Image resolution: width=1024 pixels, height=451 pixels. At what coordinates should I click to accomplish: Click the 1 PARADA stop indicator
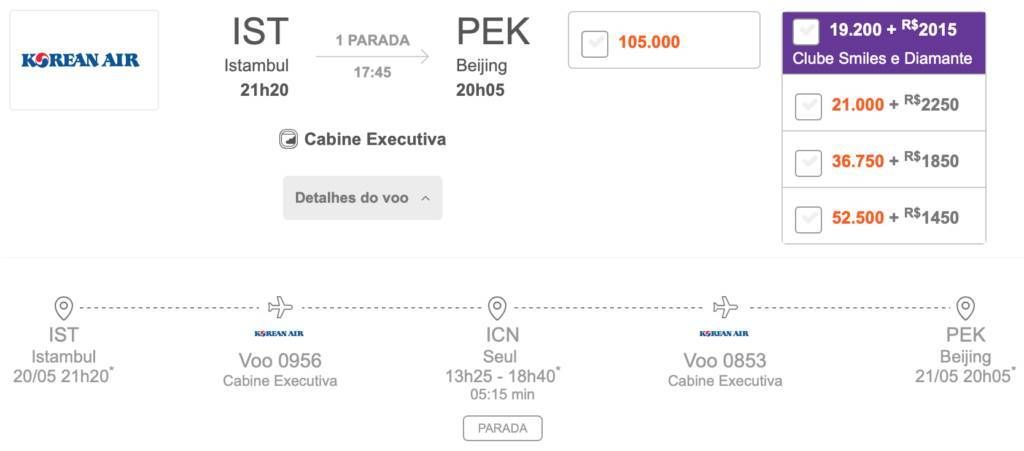tap(372, 40)
